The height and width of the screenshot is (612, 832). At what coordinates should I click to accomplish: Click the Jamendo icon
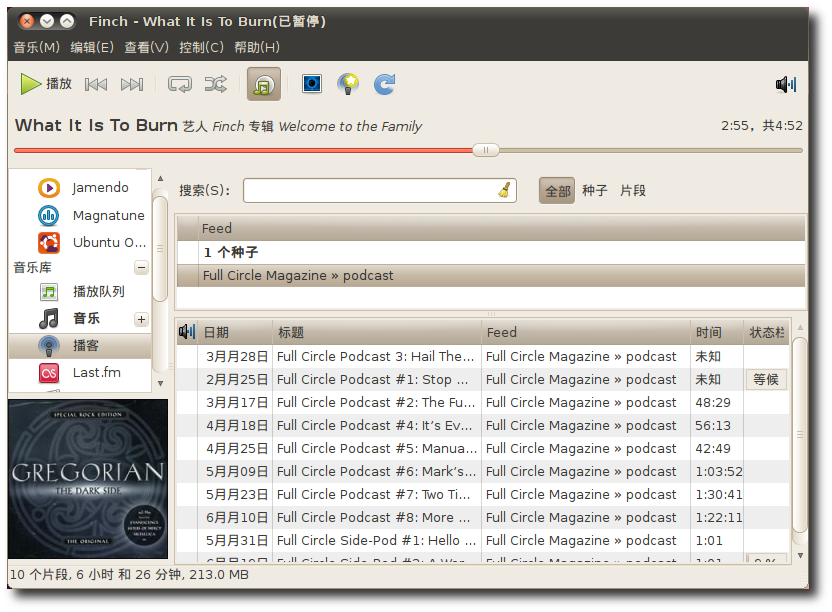(49, 188)
